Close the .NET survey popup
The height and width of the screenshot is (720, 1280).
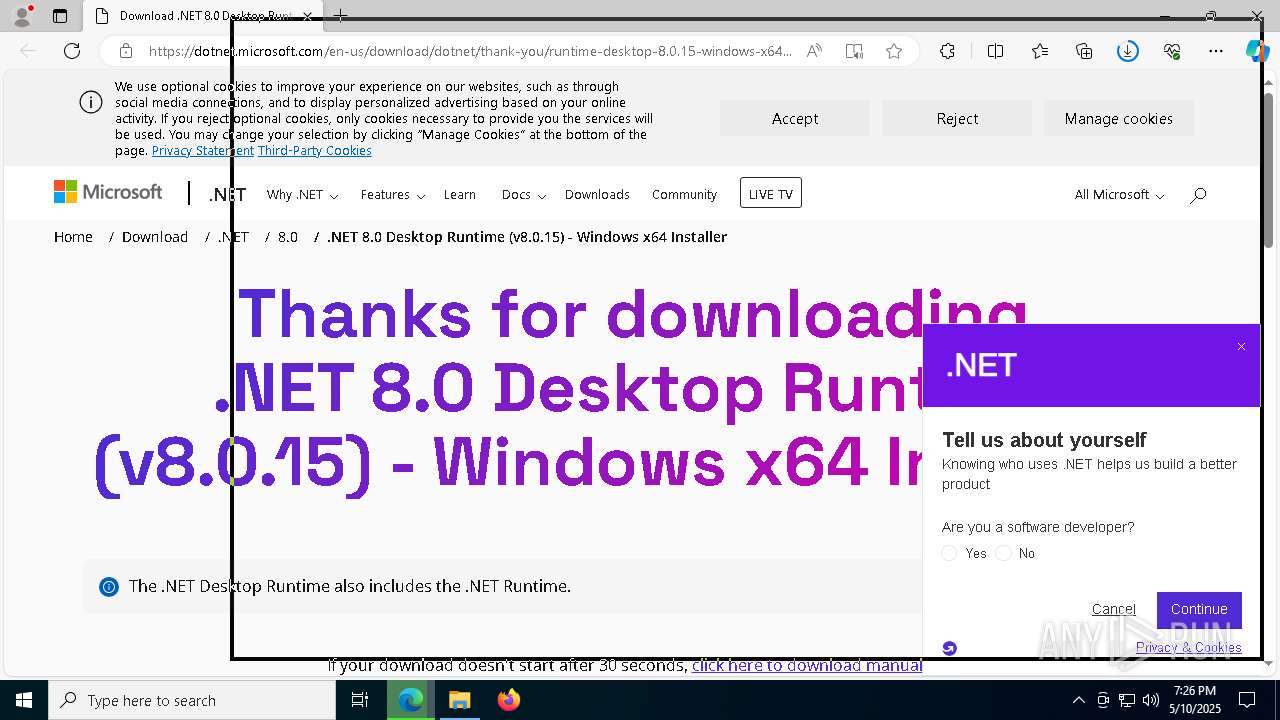(x=1241, y=347)
